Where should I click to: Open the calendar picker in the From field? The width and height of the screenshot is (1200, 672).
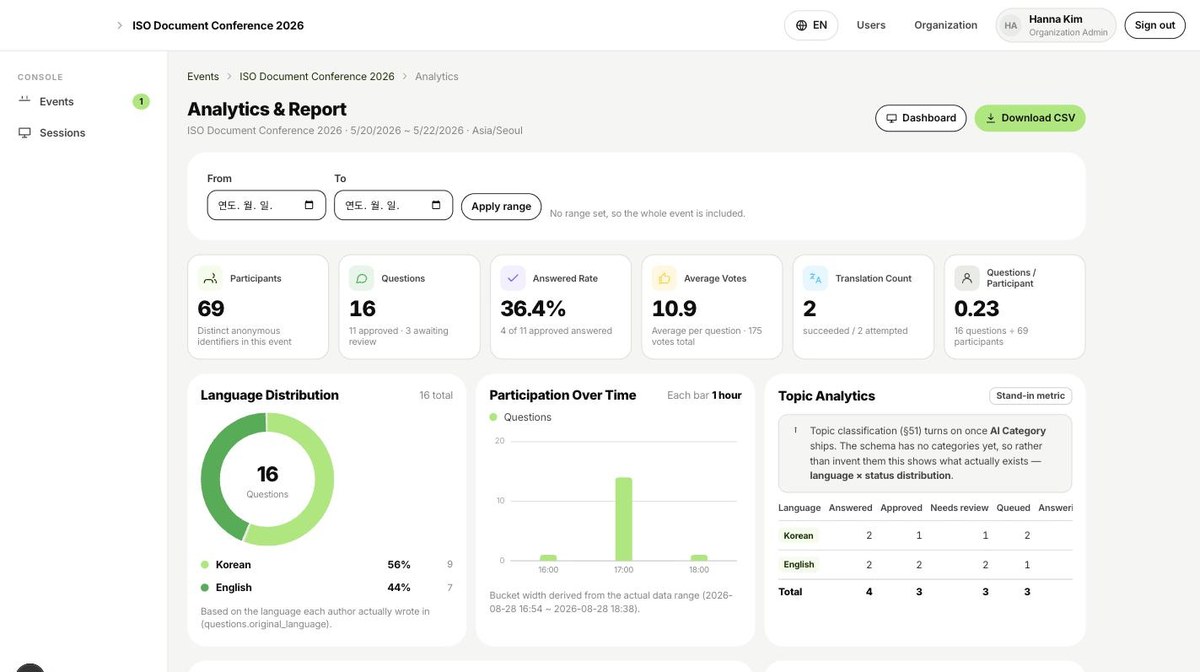[x=309, y=205]
